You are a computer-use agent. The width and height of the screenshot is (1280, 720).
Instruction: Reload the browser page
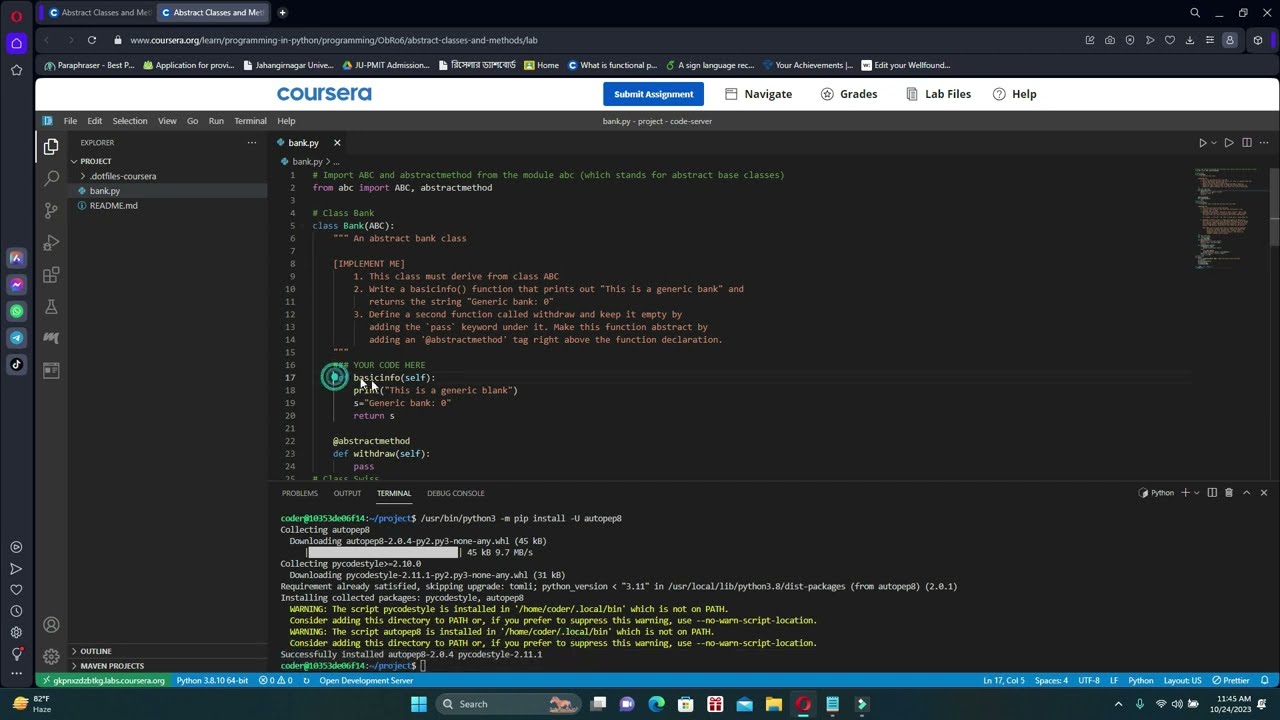tap(91, 40)
